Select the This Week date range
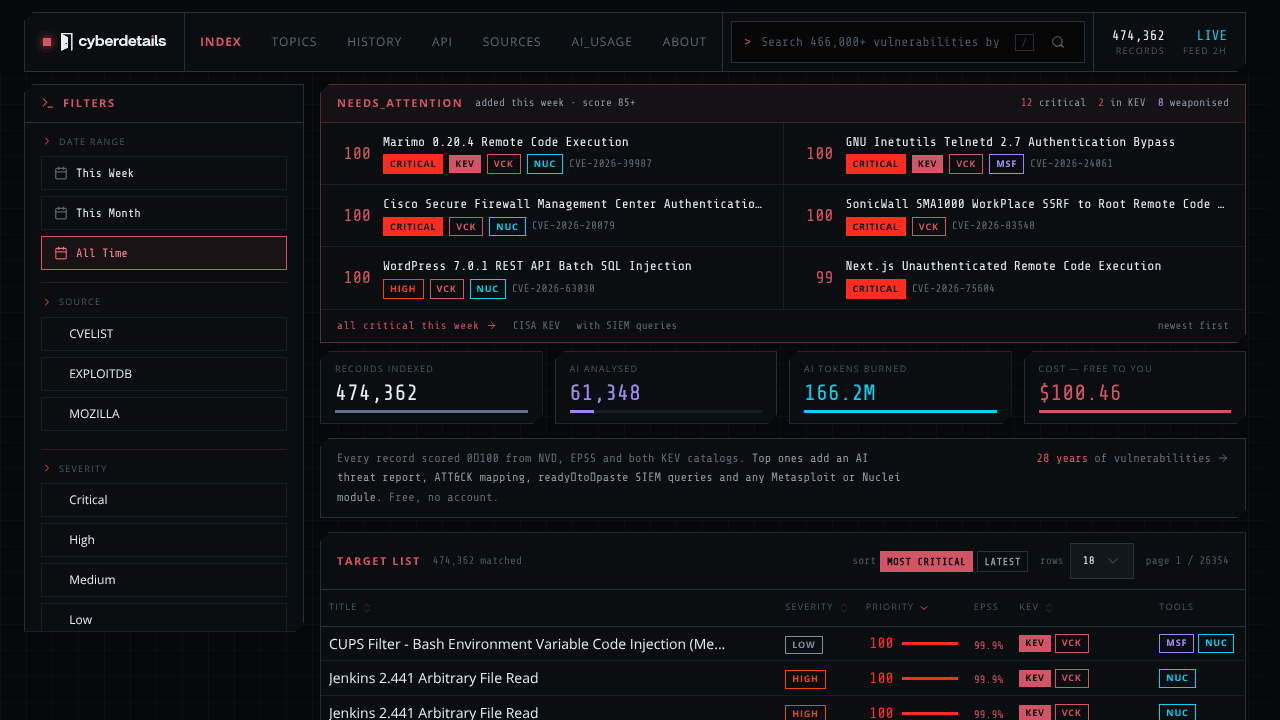 point(164,173)
